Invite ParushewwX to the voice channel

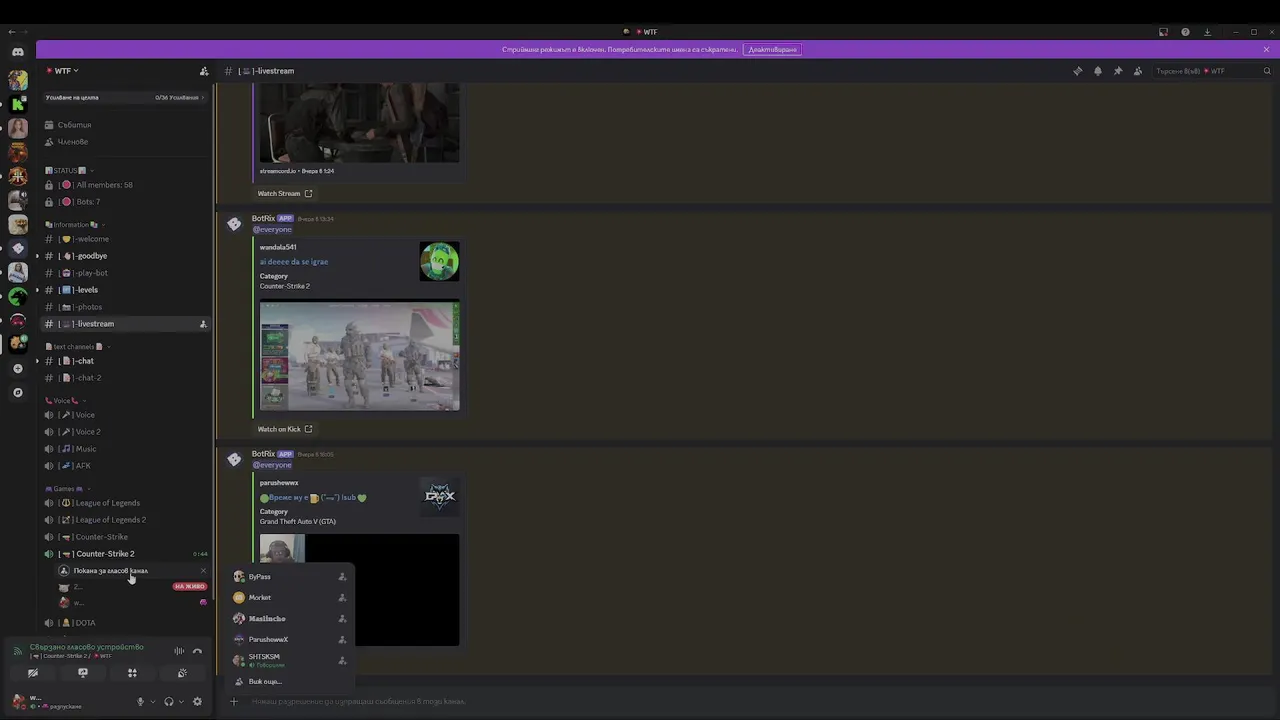[342, 640]
